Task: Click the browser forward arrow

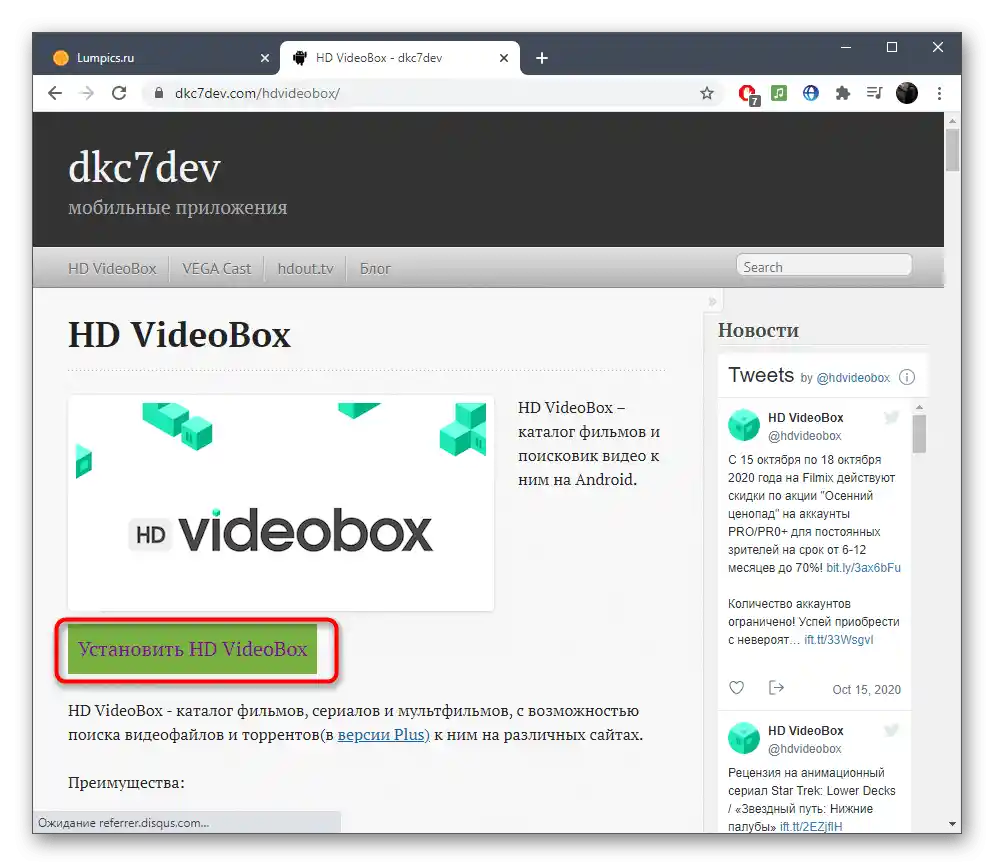Action: click(87, 93)
